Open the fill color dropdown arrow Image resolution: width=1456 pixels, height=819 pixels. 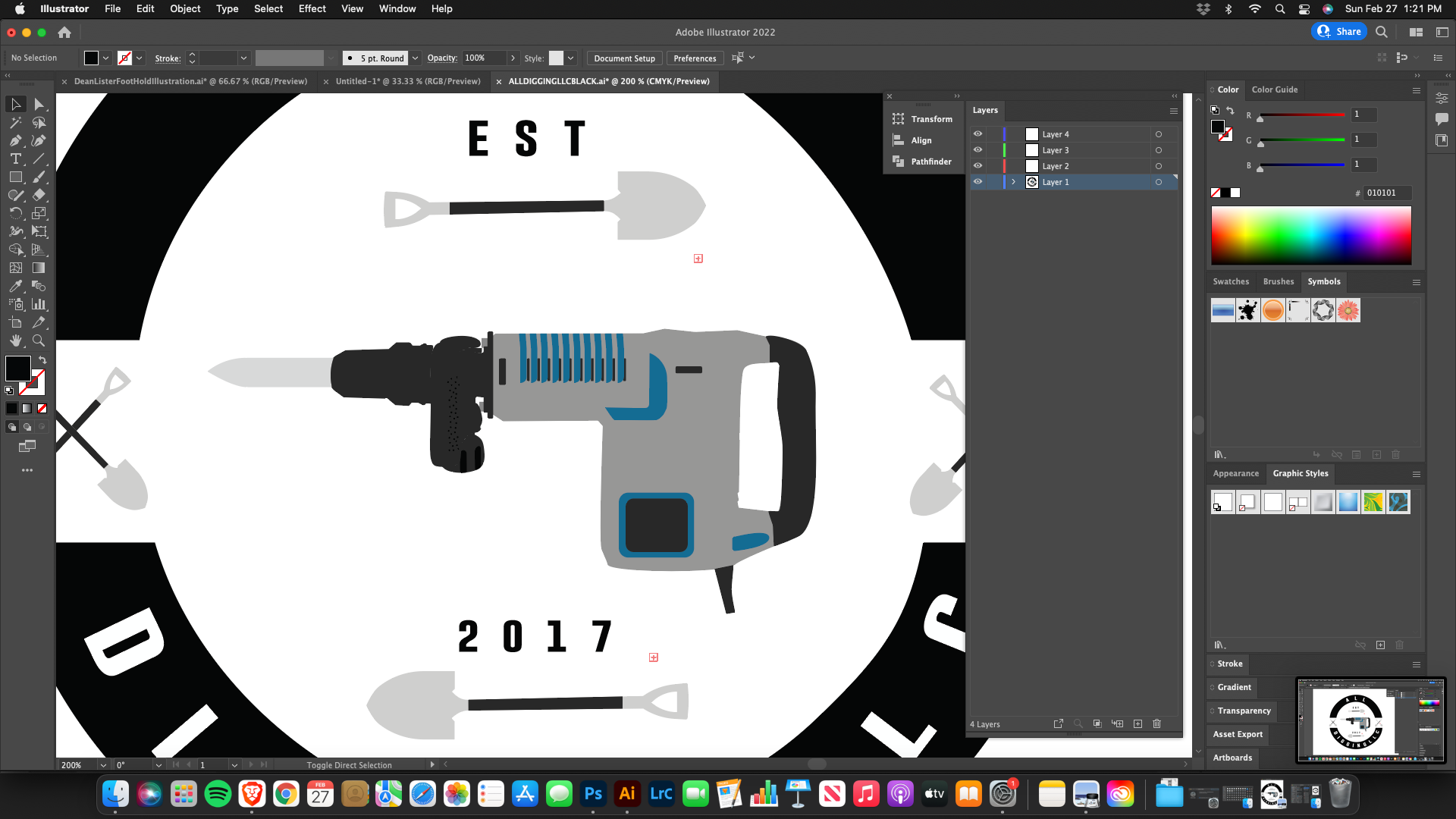[x=106, y=58]
